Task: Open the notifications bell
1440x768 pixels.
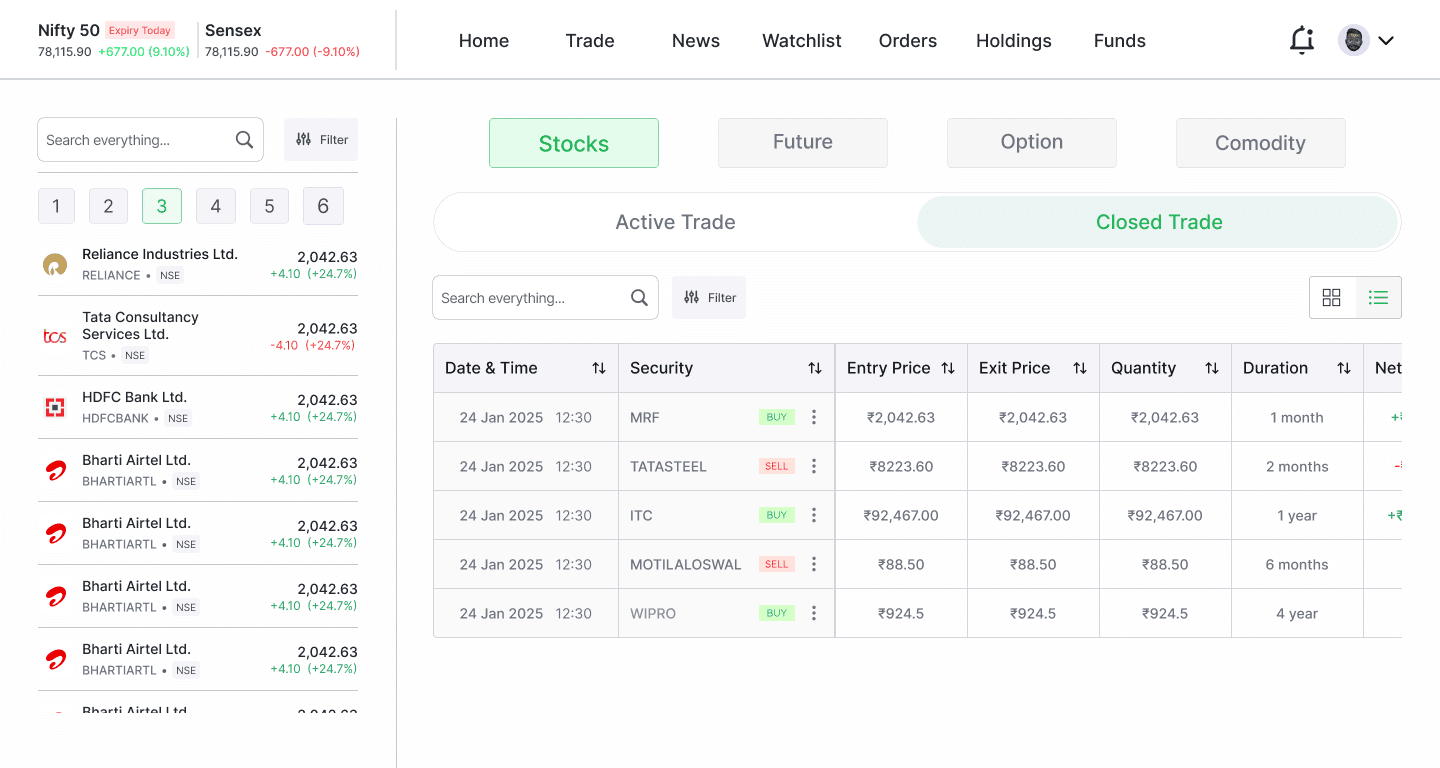Action: (x=1302, y=40)
